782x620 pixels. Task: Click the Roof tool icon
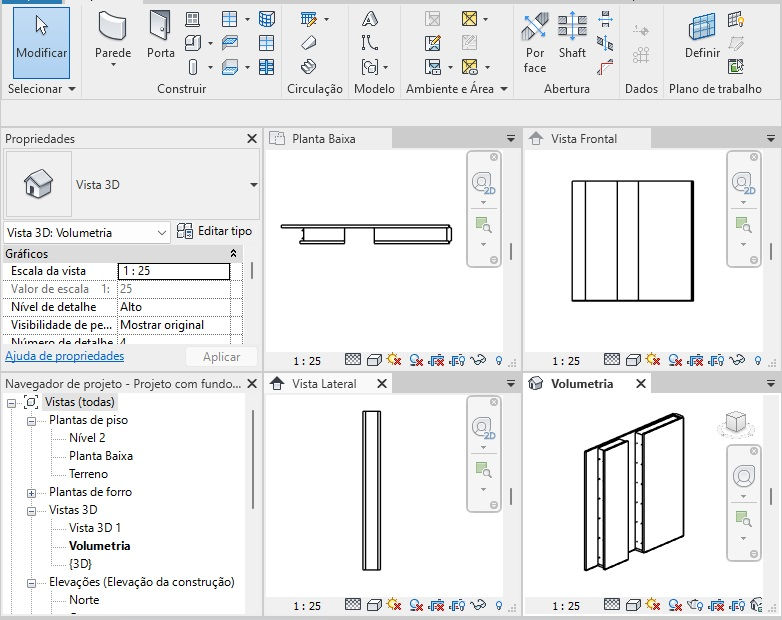(x=229, y=19)
